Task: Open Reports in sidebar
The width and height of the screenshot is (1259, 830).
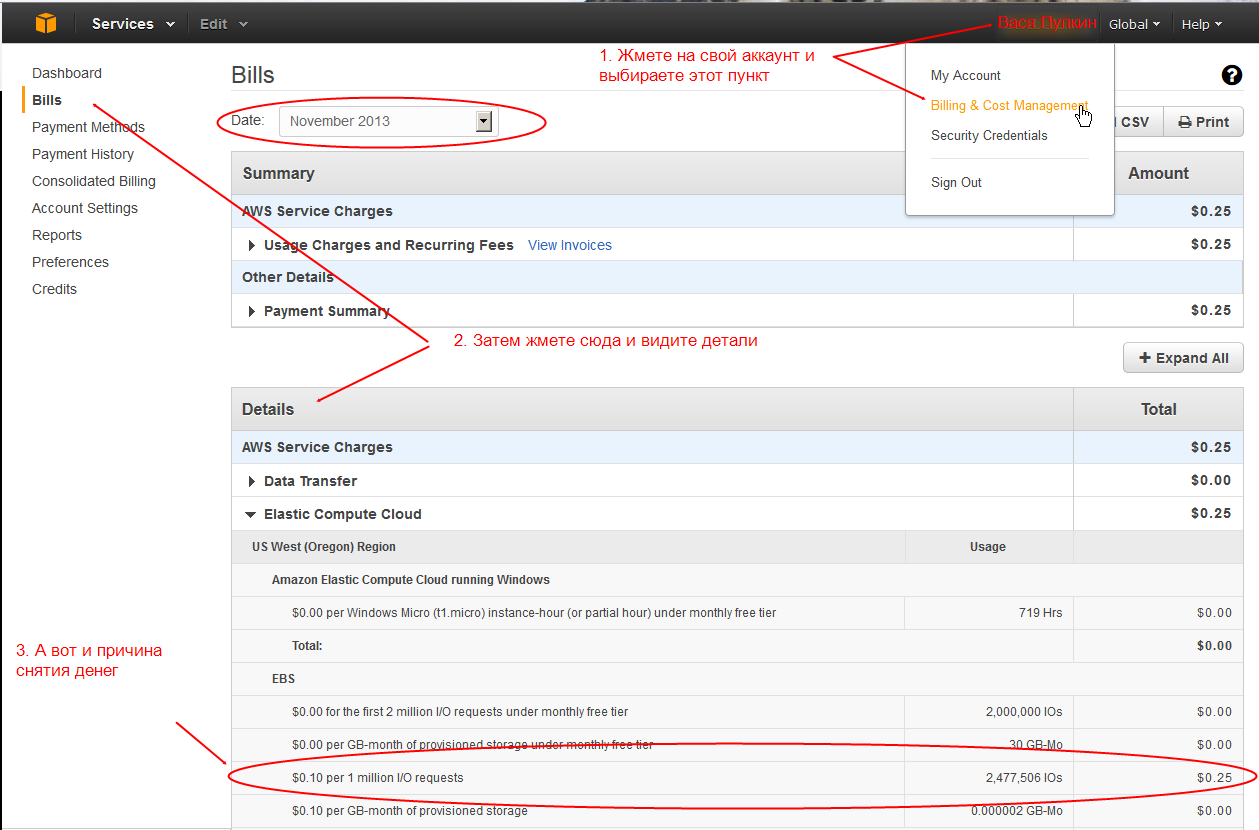Action: point(57,235)
